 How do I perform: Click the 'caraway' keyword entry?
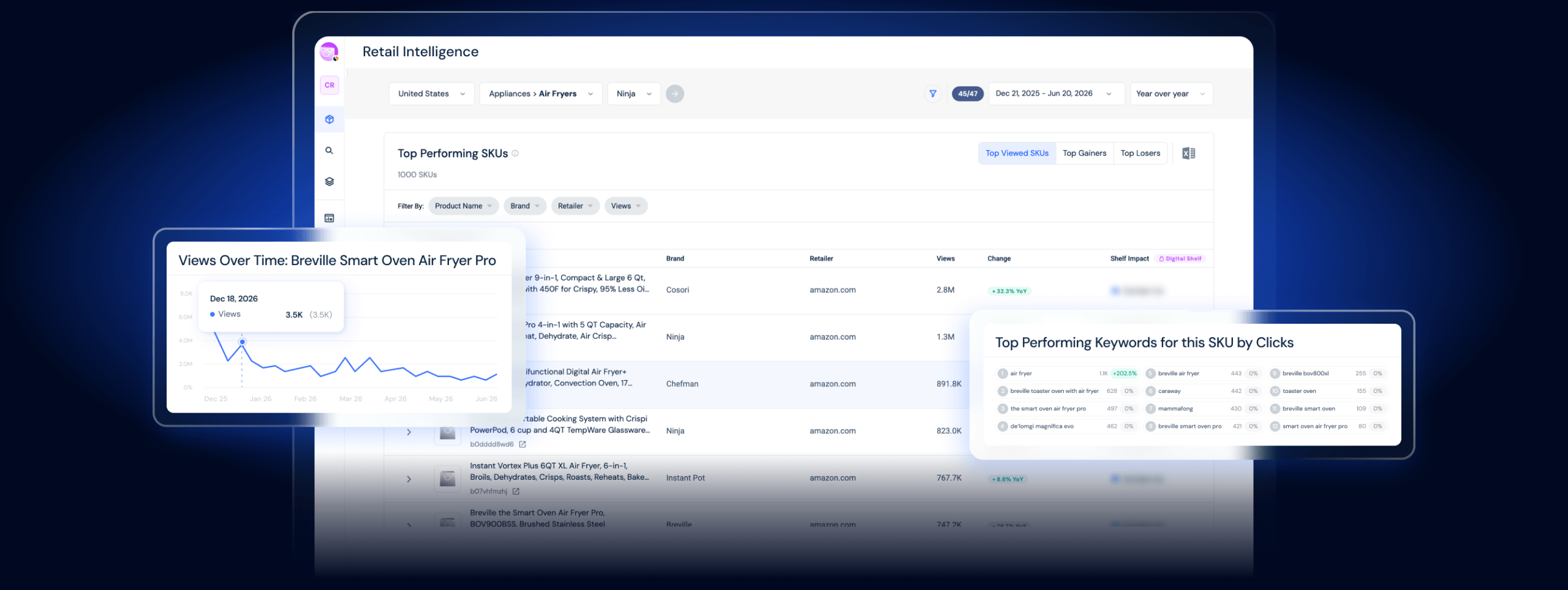click(x=1169, y=391)
